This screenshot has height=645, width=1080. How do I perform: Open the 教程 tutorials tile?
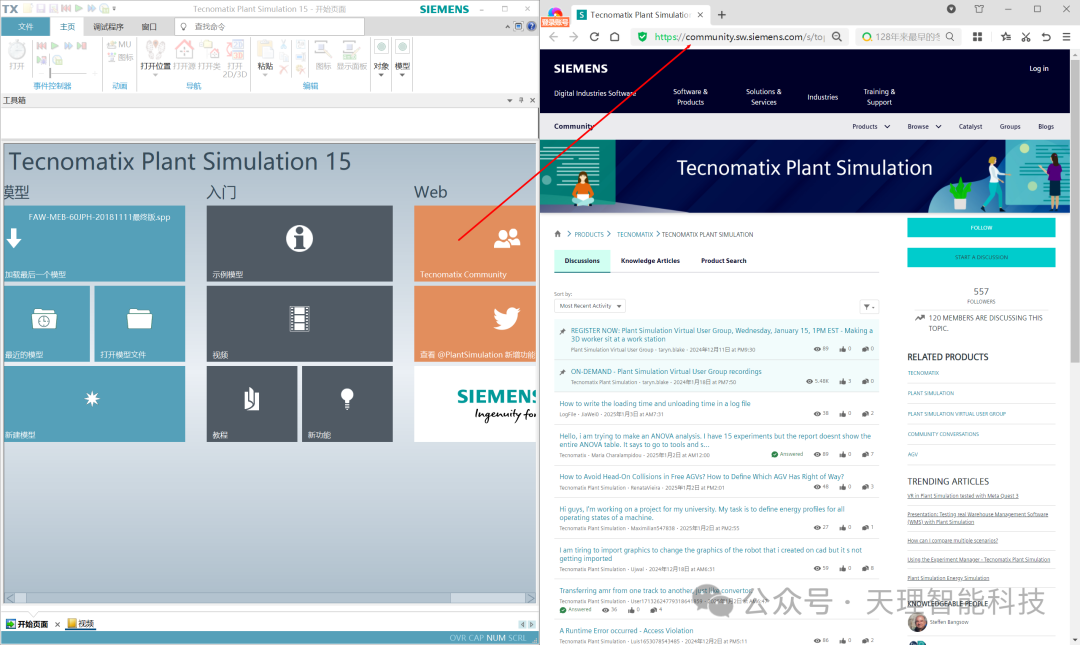point(252,404)
